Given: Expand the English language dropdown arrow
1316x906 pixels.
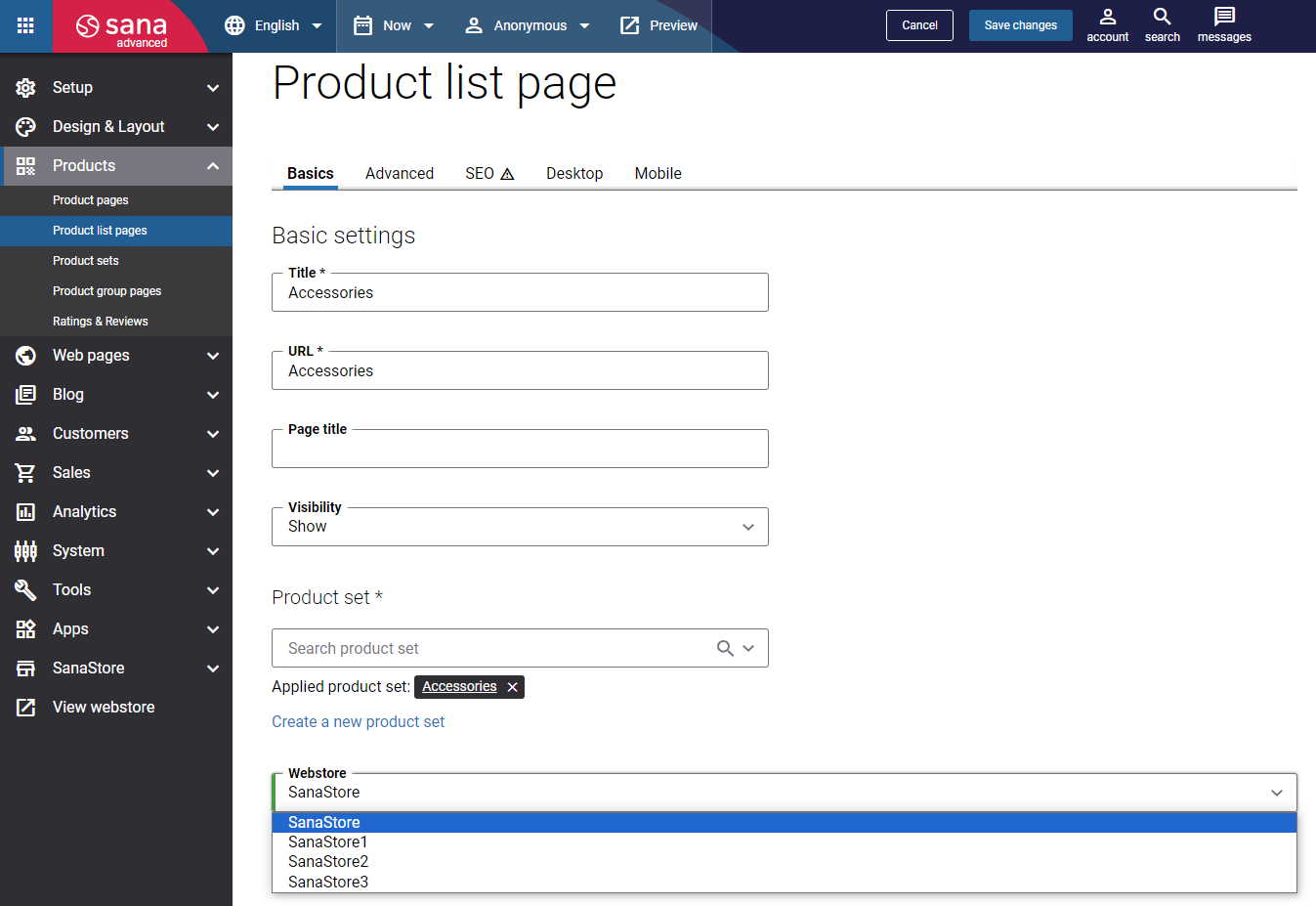Looking at the screenshot, I should (317, 26).
